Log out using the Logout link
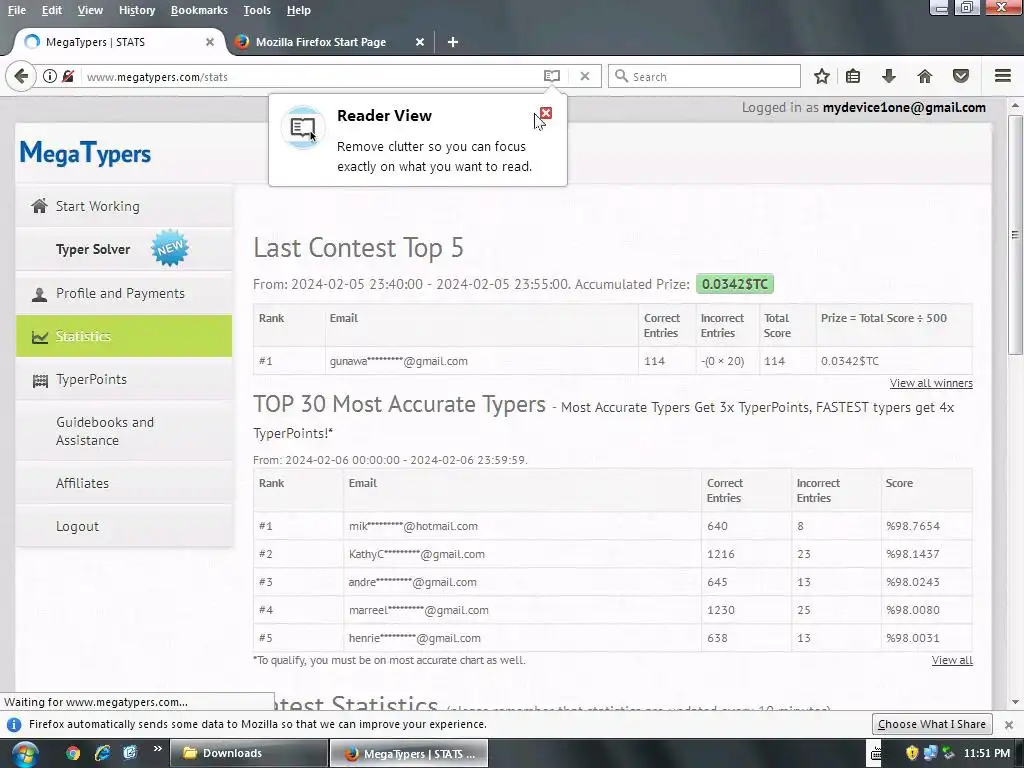Screen dimensions: 1024x768 [x=124, y=526]
